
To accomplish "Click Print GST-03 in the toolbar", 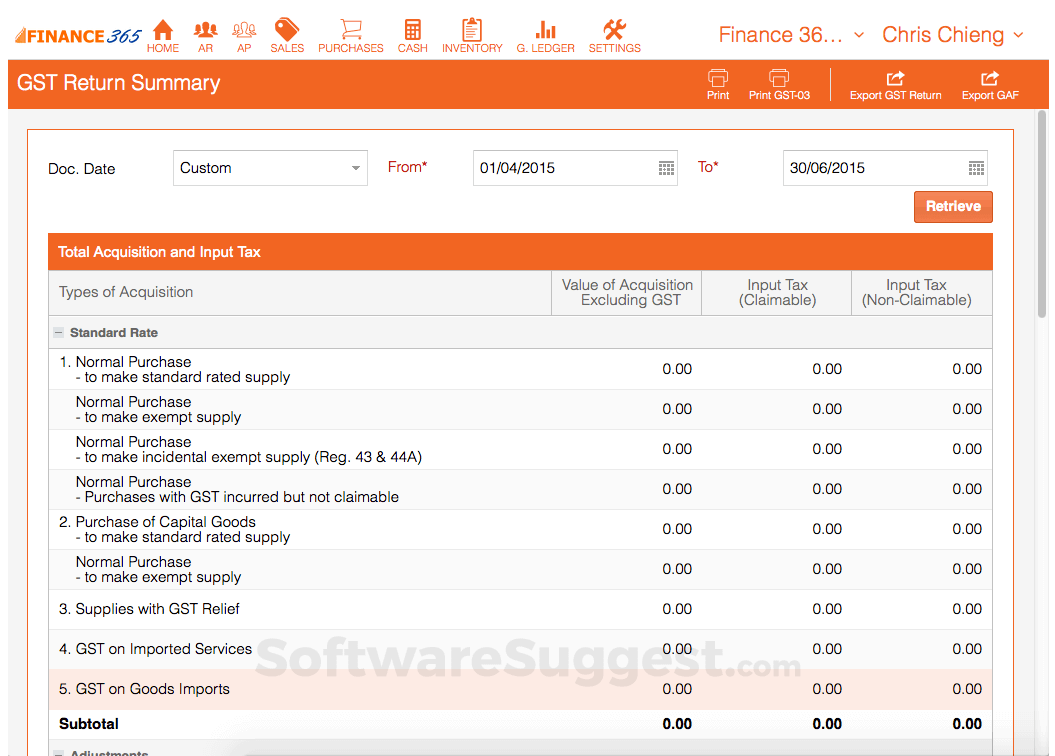I will (x=779, y=85).
